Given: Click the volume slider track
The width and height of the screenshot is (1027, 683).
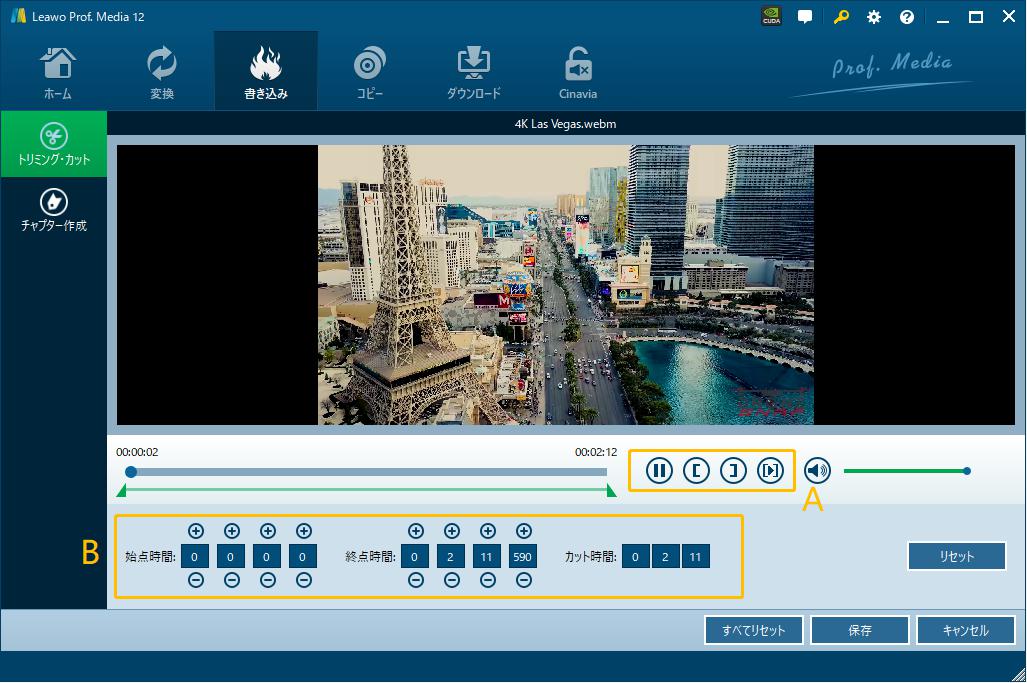Looking at the screenshot, I should [x=904, y=471].
